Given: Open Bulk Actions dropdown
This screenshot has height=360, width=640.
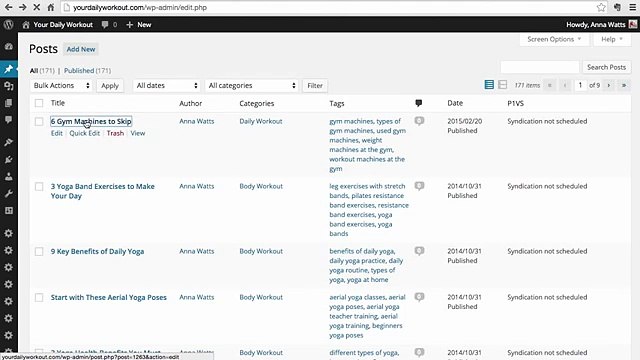Looking at the screenshot, I should pyautogui.click(x=61, y=85).
